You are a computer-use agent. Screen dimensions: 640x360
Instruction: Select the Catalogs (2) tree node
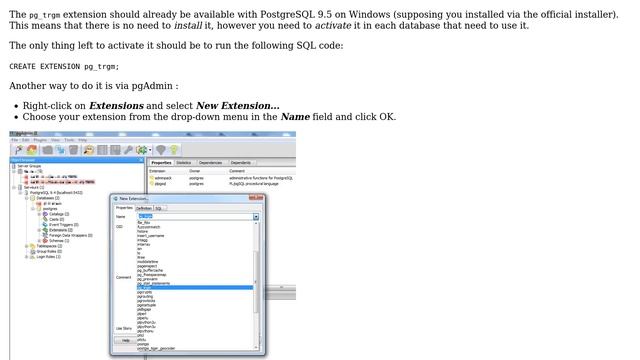point(59,214)
